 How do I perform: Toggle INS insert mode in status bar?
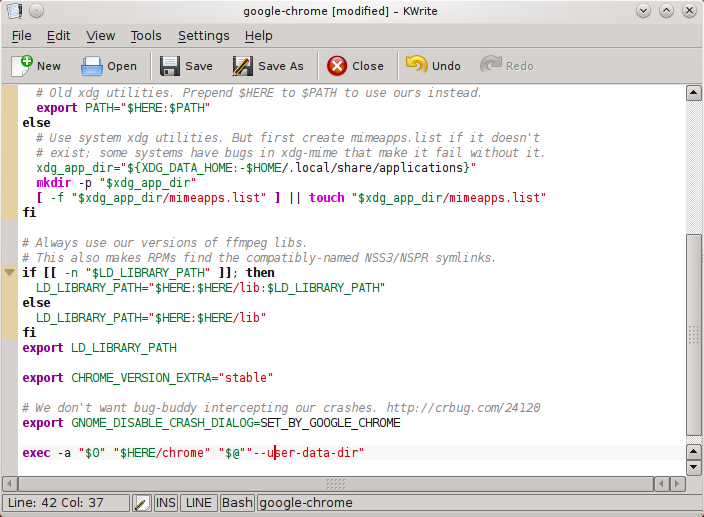coord(165,503)
